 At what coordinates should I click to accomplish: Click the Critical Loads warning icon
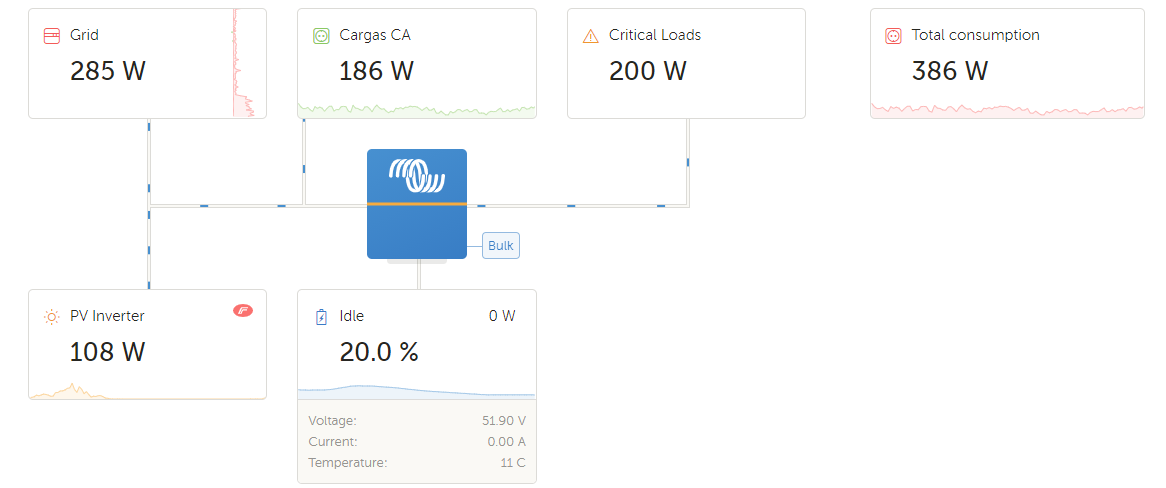[x=591, y=36]
